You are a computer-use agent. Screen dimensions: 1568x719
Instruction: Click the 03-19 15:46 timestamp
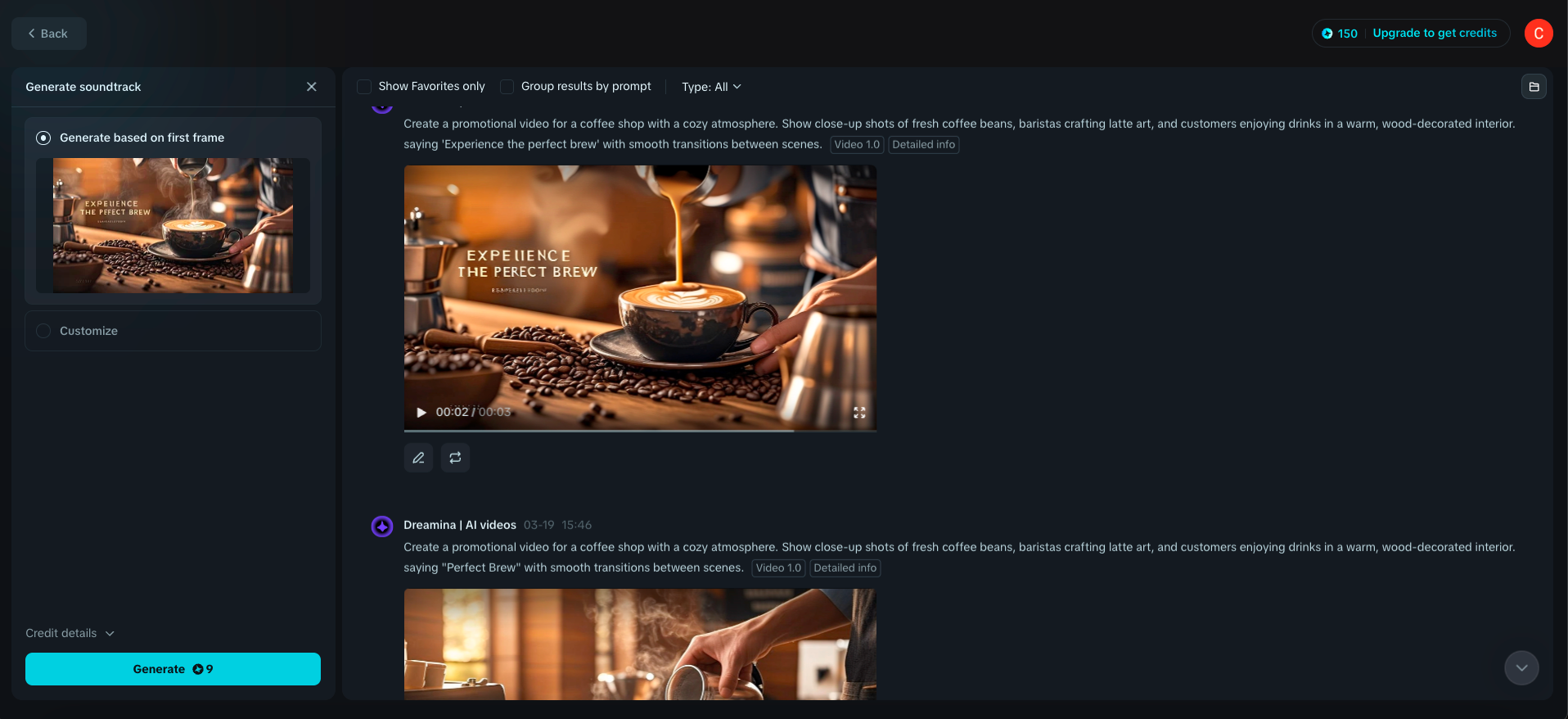(557, 525)
